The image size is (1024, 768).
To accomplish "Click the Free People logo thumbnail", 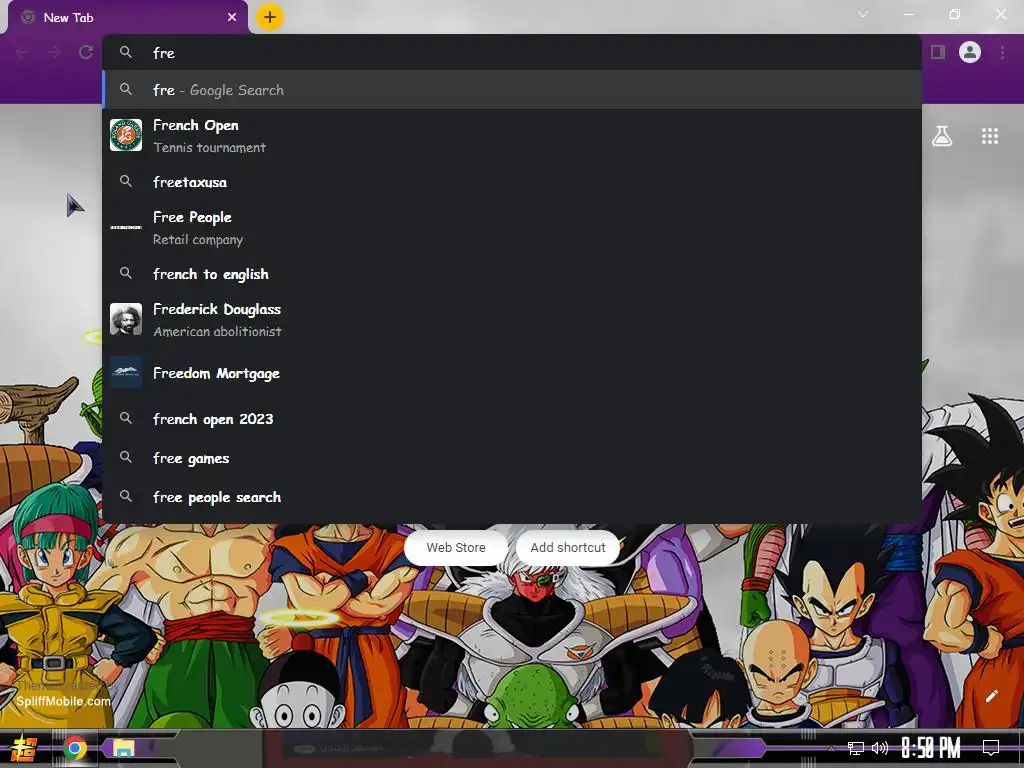I will click(x=126, y=227).
